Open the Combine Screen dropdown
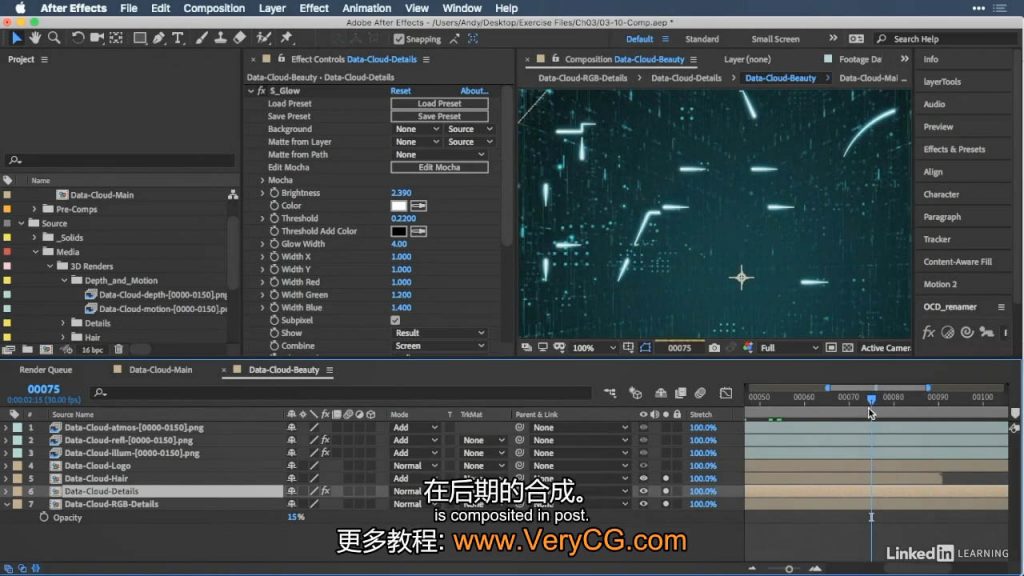Image resolution: width=1024 pixels, height=576 pixels. click(440, 346)
